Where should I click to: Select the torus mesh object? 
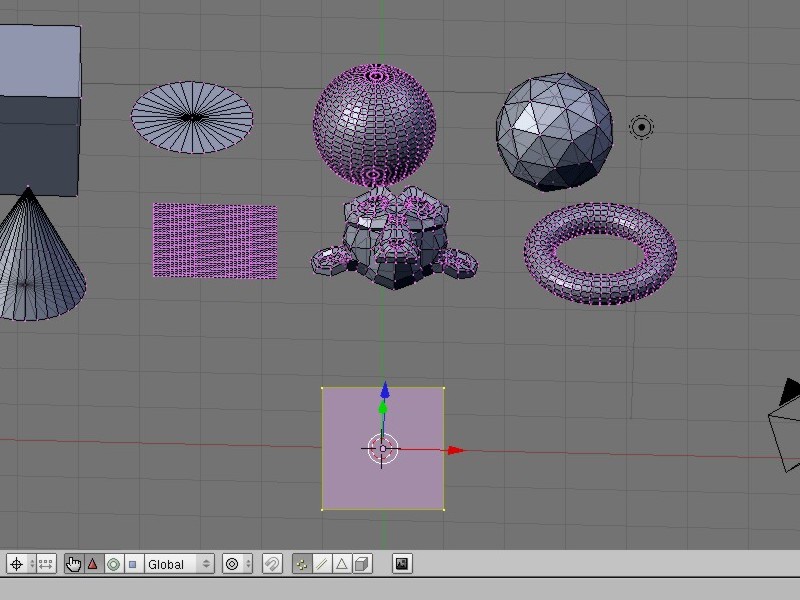(x=601, y=254)
